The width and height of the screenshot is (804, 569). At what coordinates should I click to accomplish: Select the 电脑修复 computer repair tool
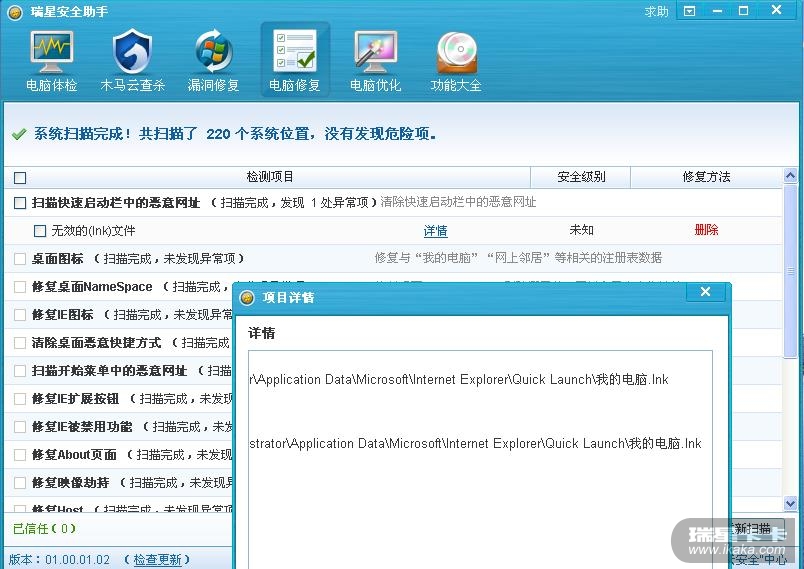coord(295,60)
